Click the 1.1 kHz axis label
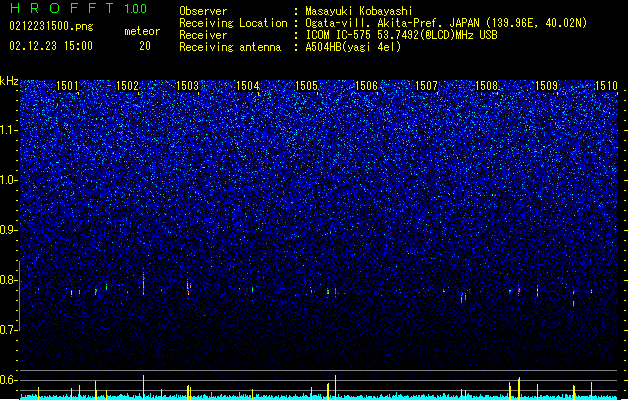The image size is (629, 400). [9, 130]
